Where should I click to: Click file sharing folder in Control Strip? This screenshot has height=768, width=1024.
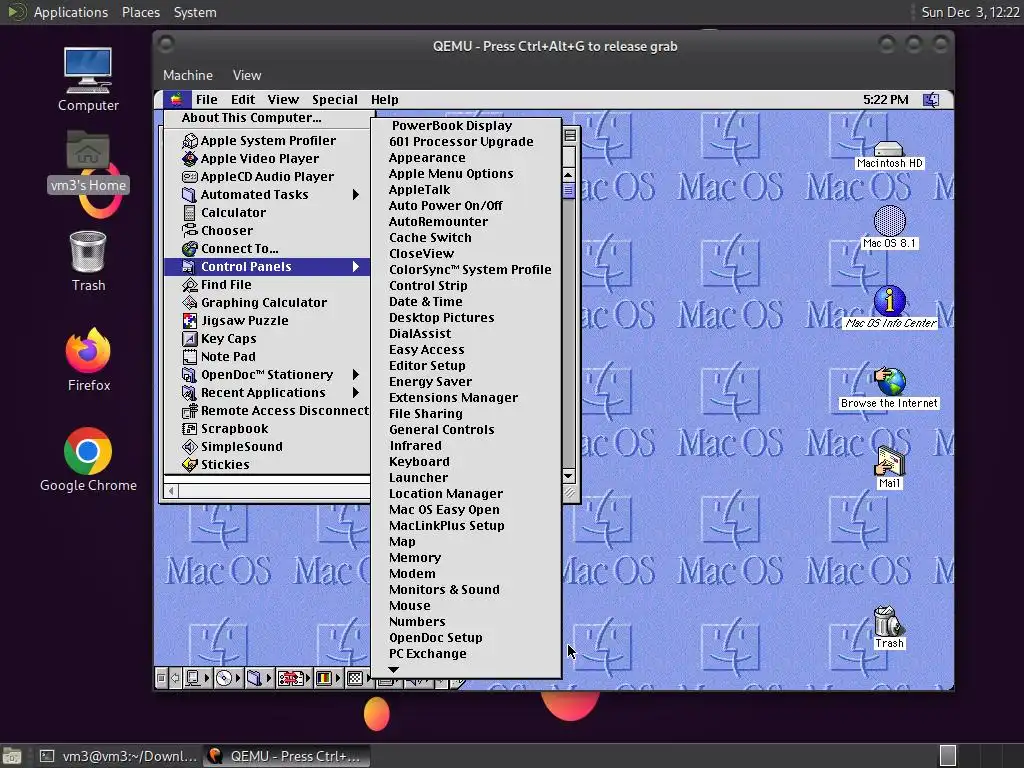(259, 679)
